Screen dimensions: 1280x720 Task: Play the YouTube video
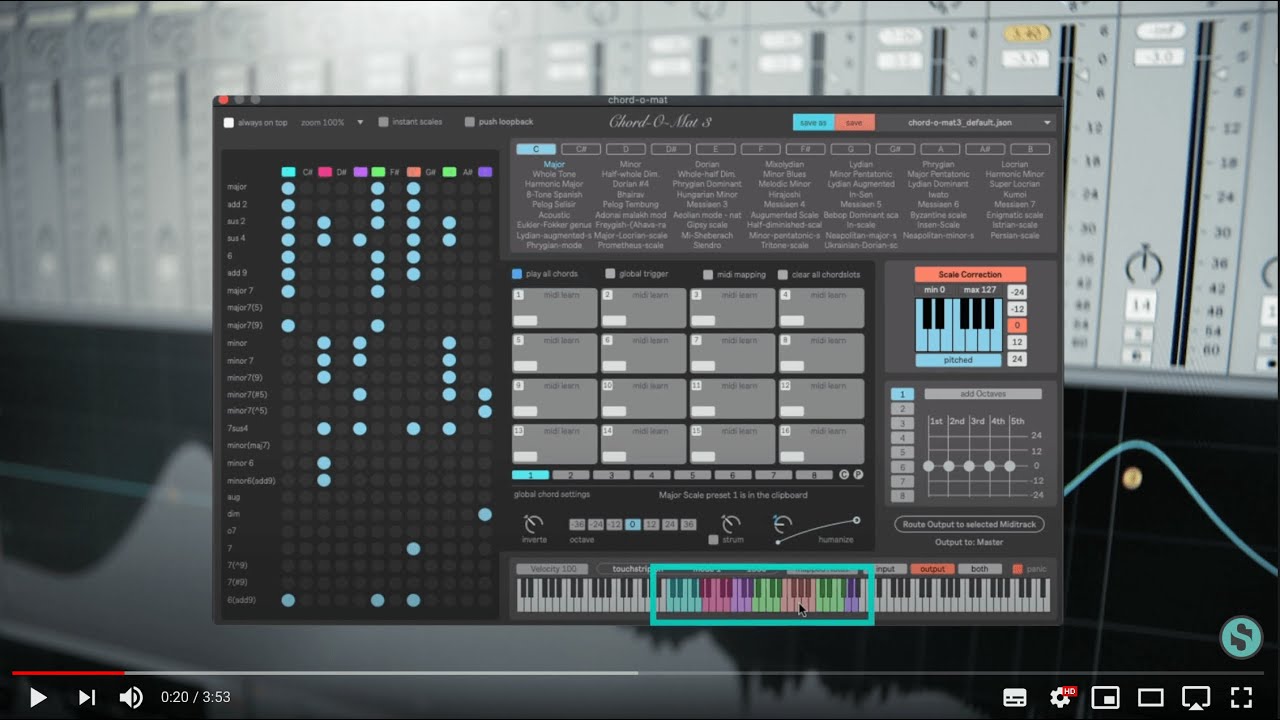coord(38,697)
